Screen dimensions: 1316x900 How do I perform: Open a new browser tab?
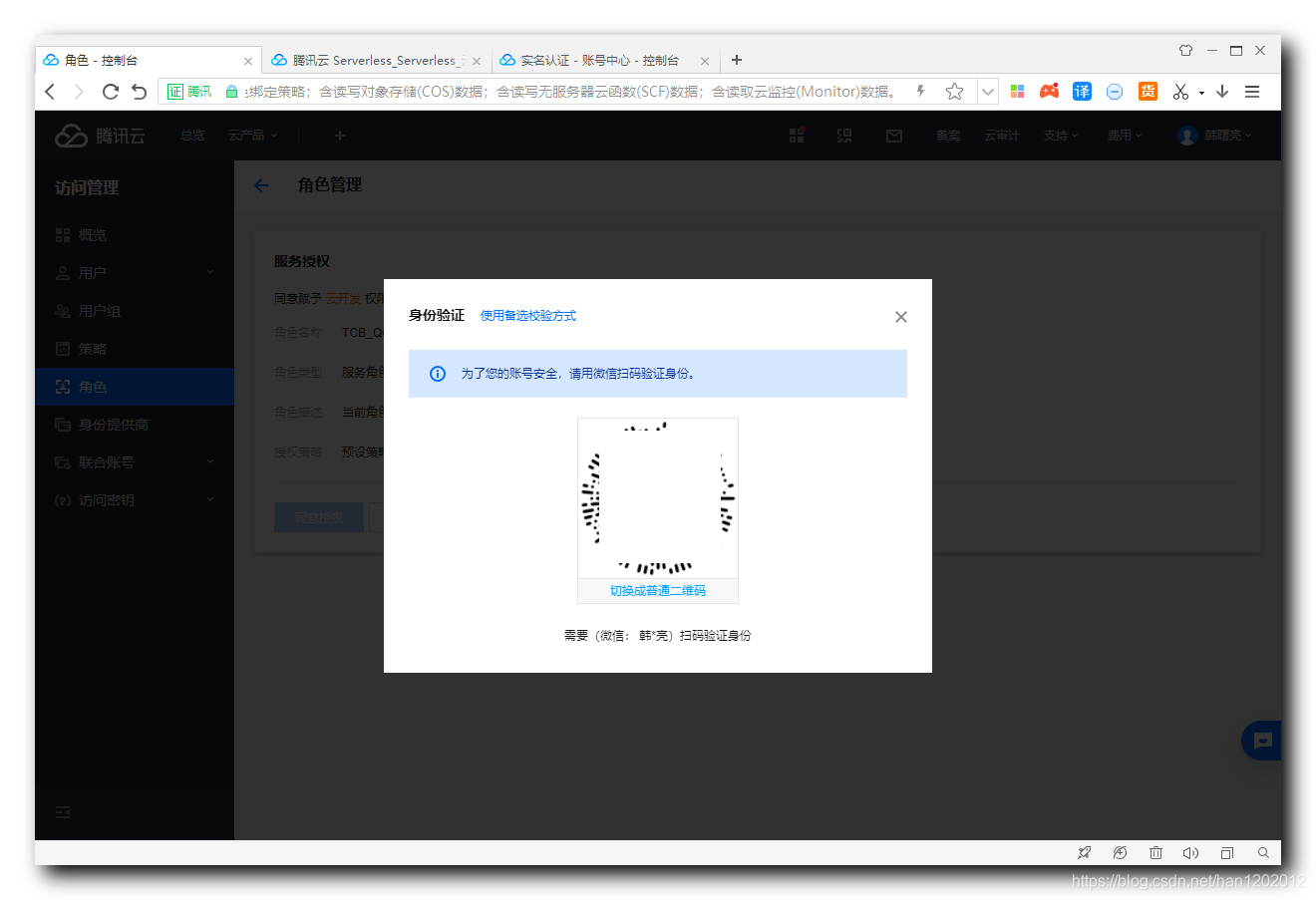(737, 60)
